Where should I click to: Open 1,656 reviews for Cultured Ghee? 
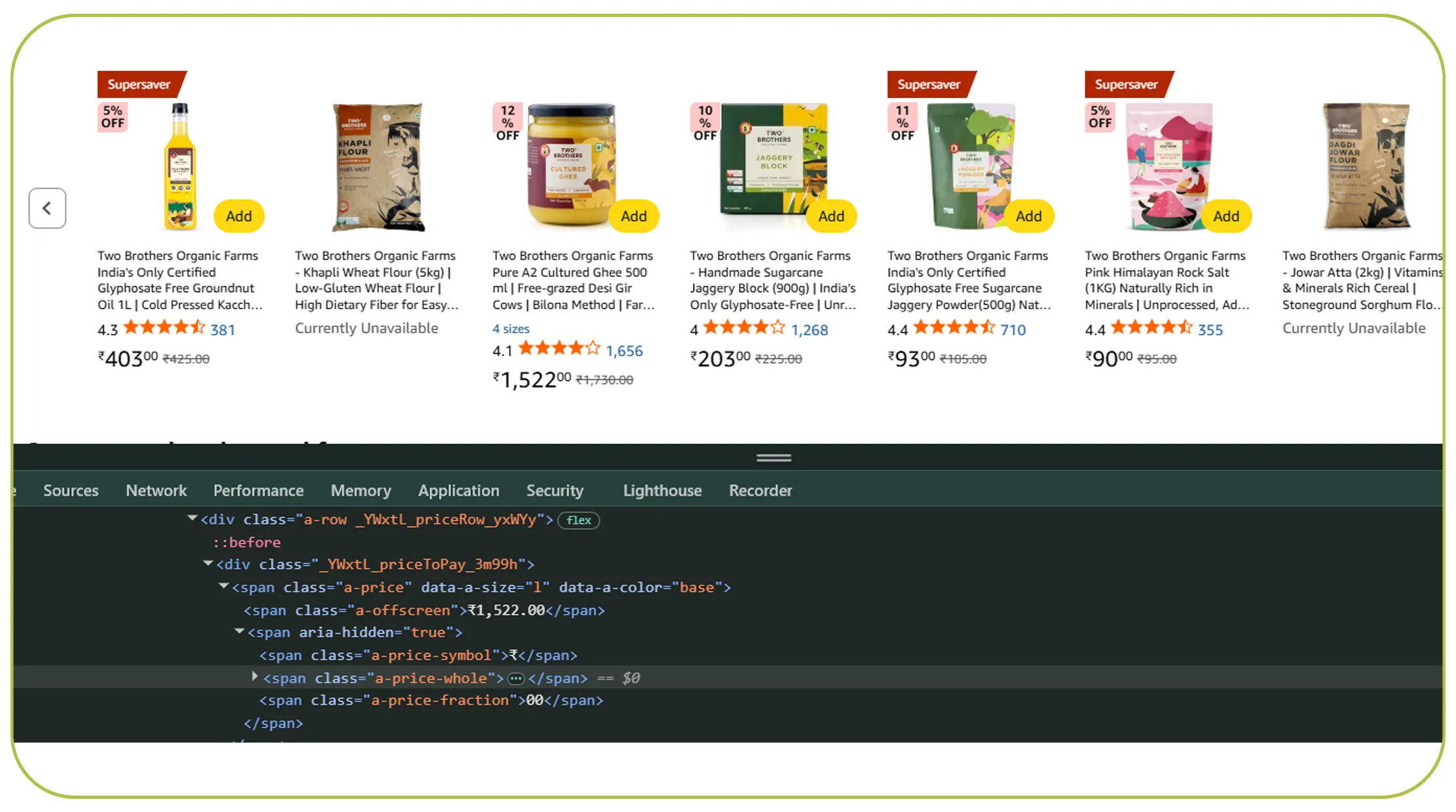[x=624, y=351]
